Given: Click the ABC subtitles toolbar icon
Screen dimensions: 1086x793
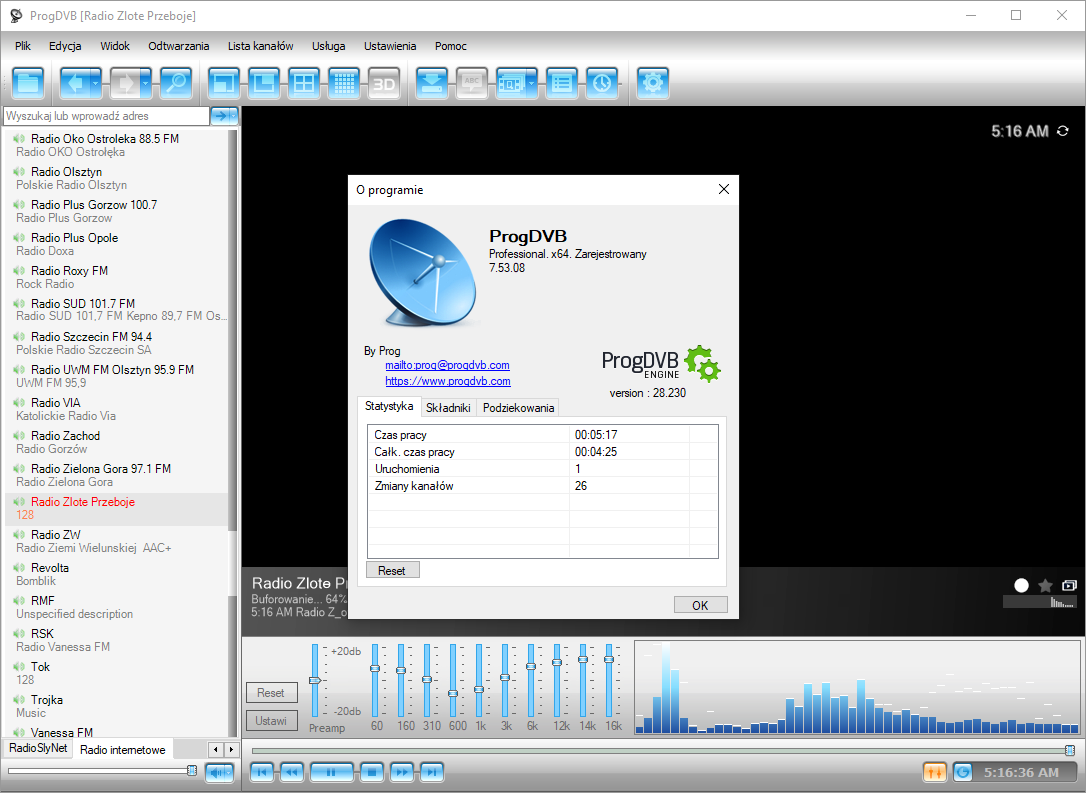Looking at the screenshot, I should (472, 83).
